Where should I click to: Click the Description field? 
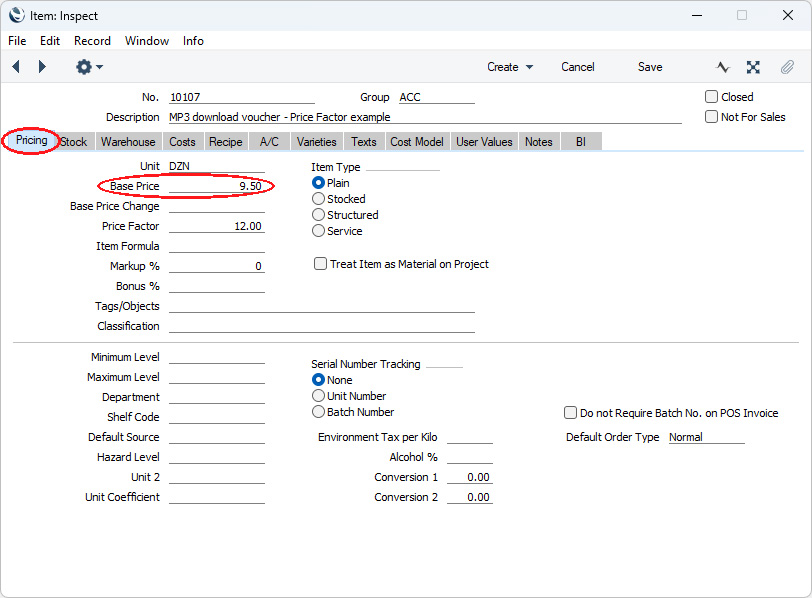point(425,118)
